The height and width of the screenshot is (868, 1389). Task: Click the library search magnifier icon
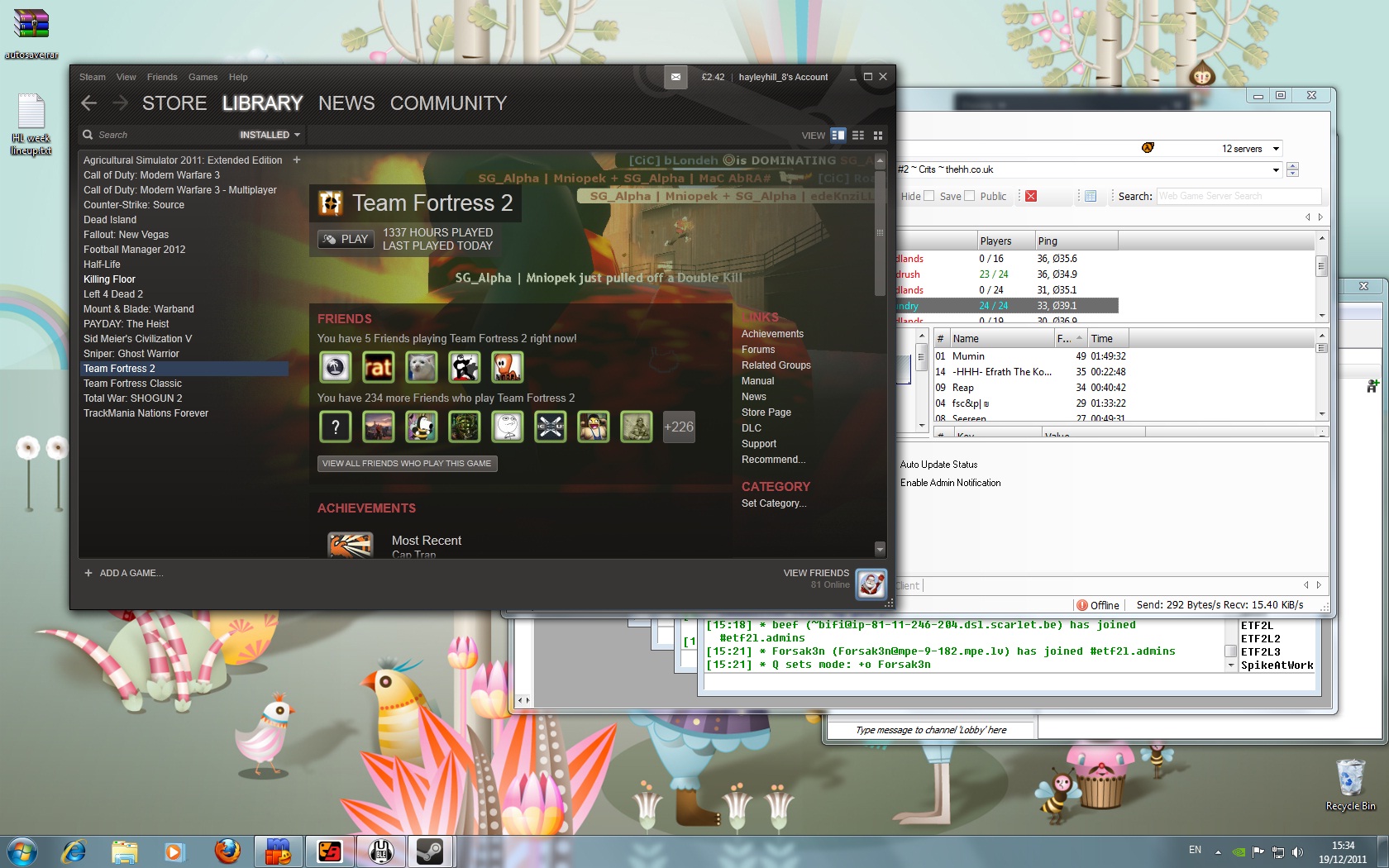tap(88, 135)
